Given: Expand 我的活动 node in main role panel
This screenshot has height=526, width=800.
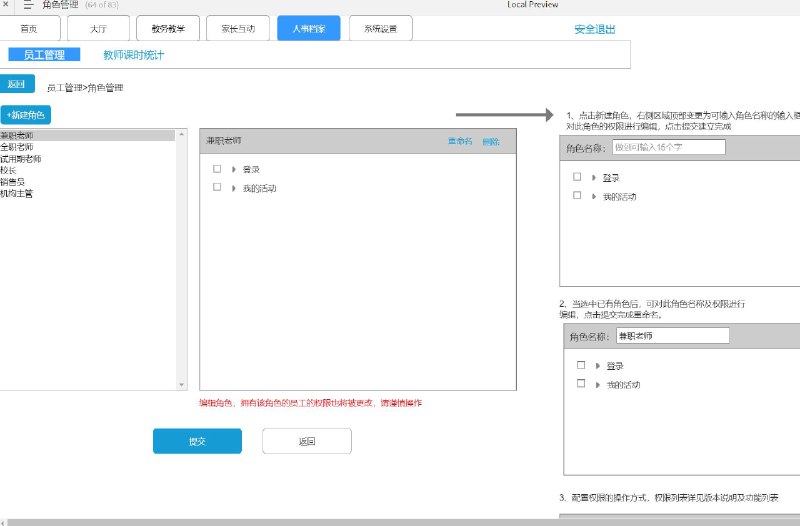Looking at the screenshot, I should click(233, 188).
